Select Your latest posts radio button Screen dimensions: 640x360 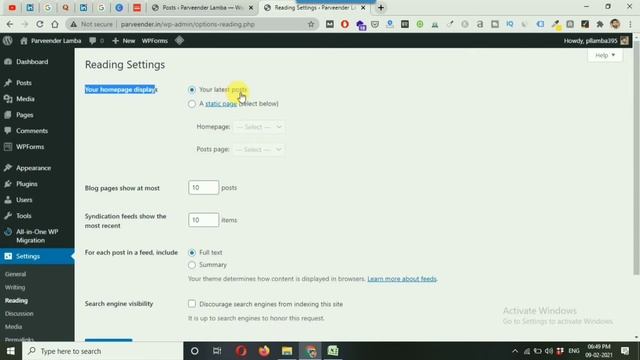[x=192, y=89]
